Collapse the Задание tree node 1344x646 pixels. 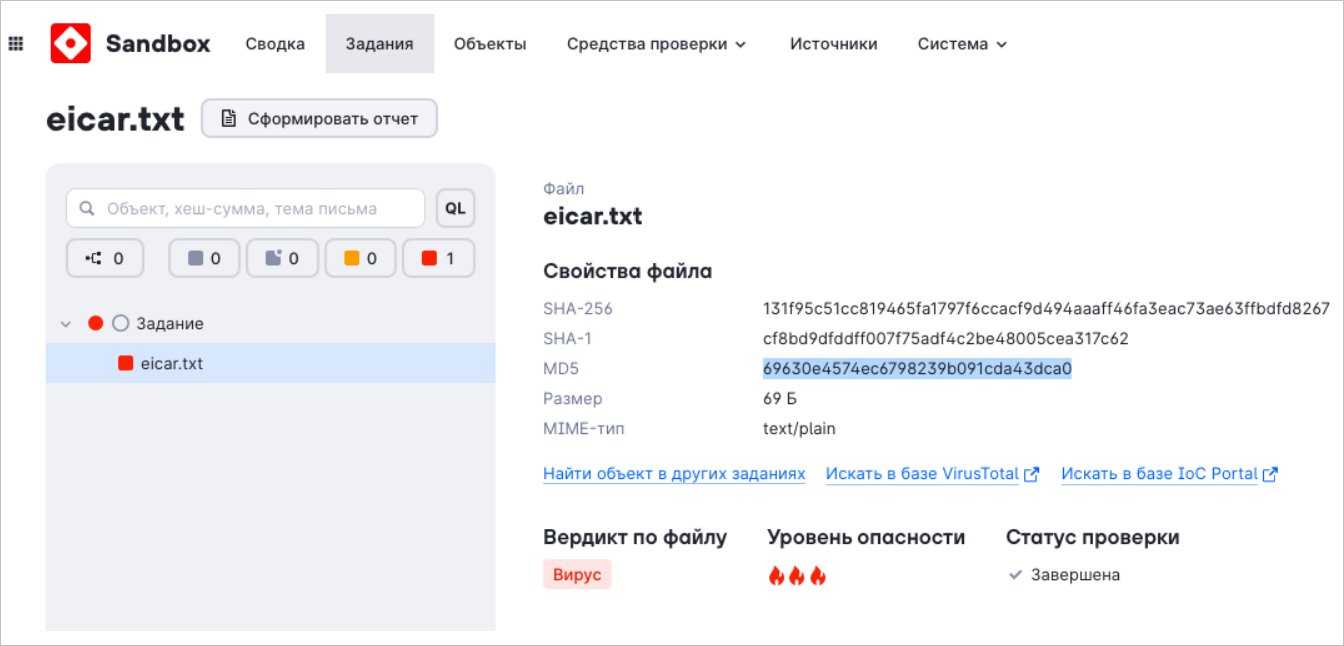66,324
